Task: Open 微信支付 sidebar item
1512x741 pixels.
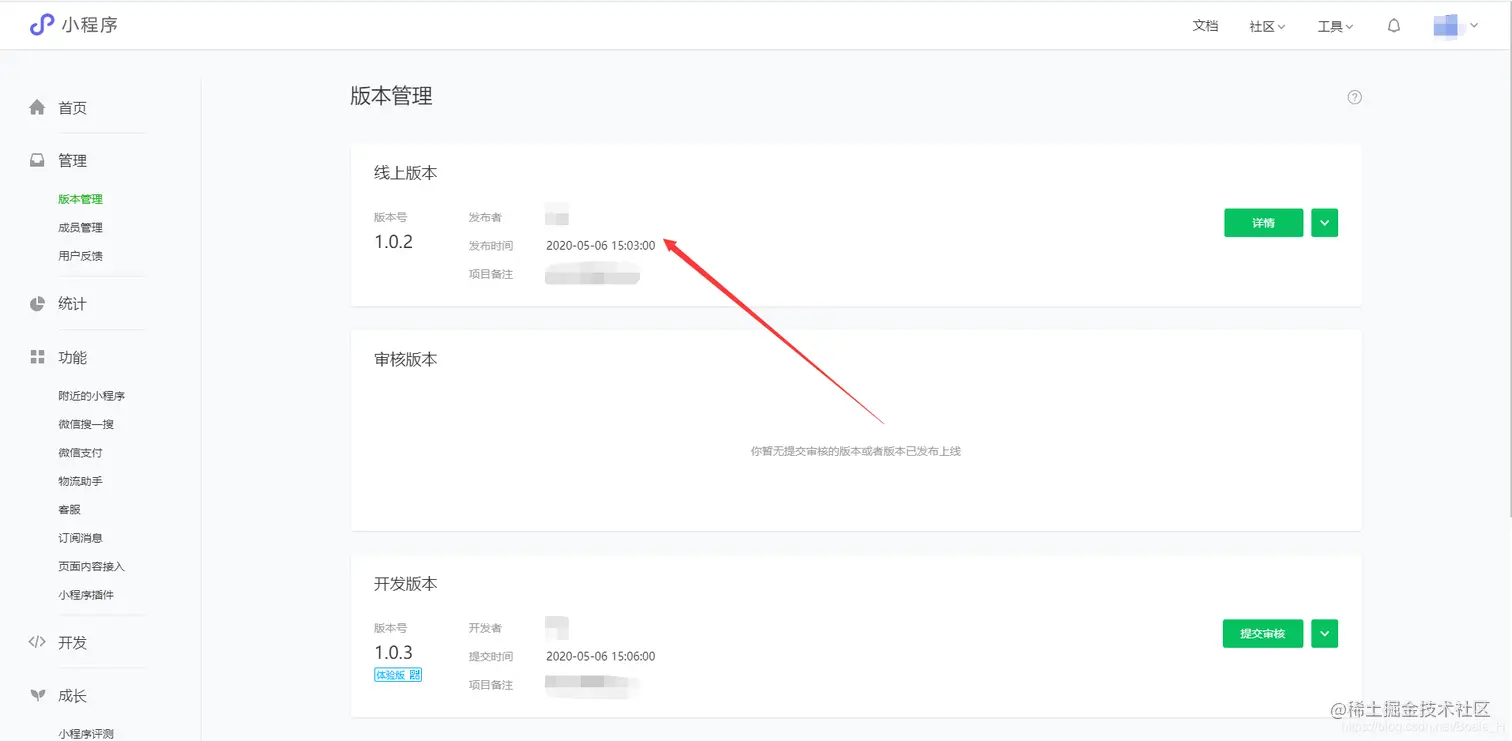Action: click(80, 452)
